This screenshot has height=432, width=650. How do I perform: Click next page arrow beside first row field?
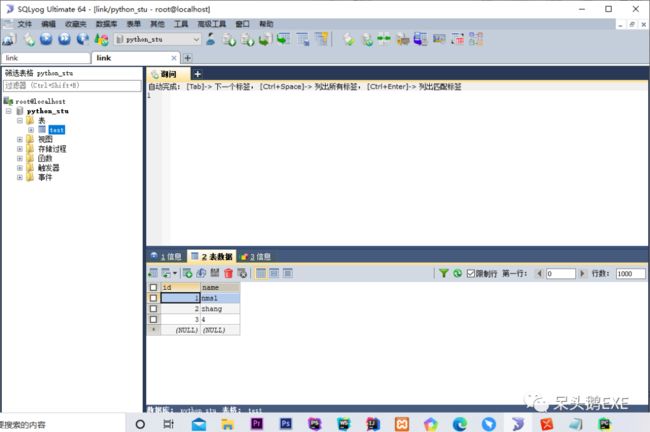tap(582, 273)
